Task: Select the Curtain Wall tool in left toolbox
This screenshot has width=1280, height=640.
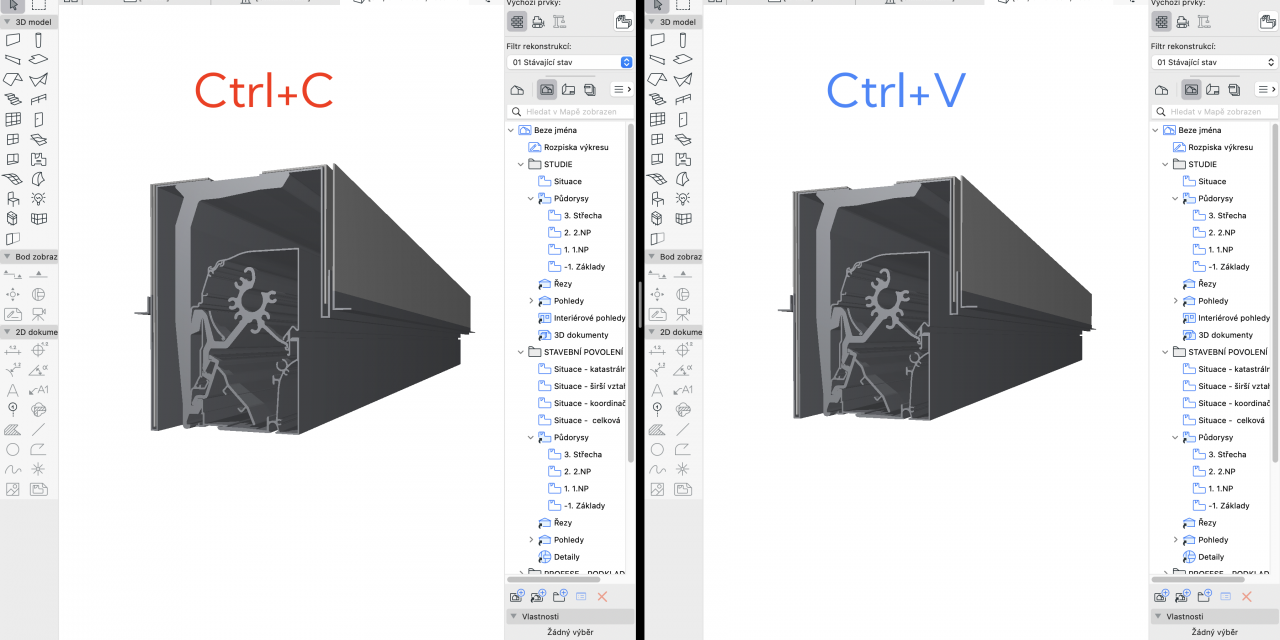Action: point(13,120)
